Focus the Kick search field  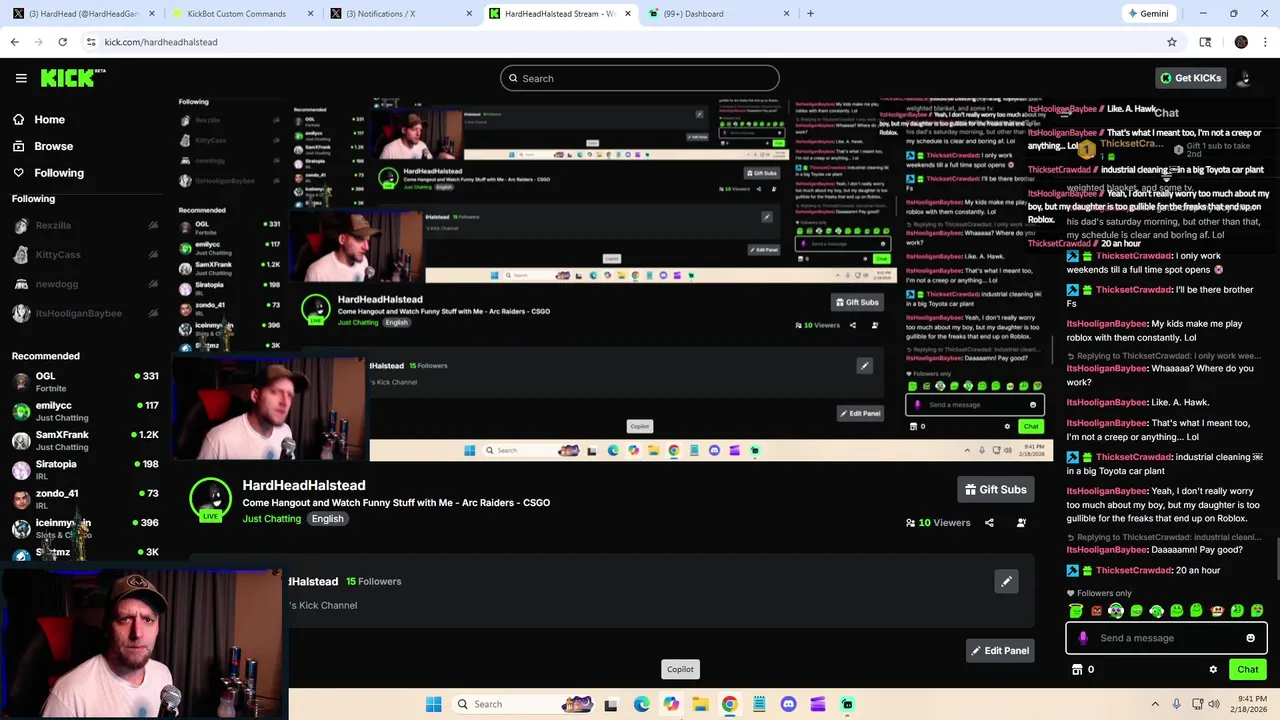(x=640, y=78)
